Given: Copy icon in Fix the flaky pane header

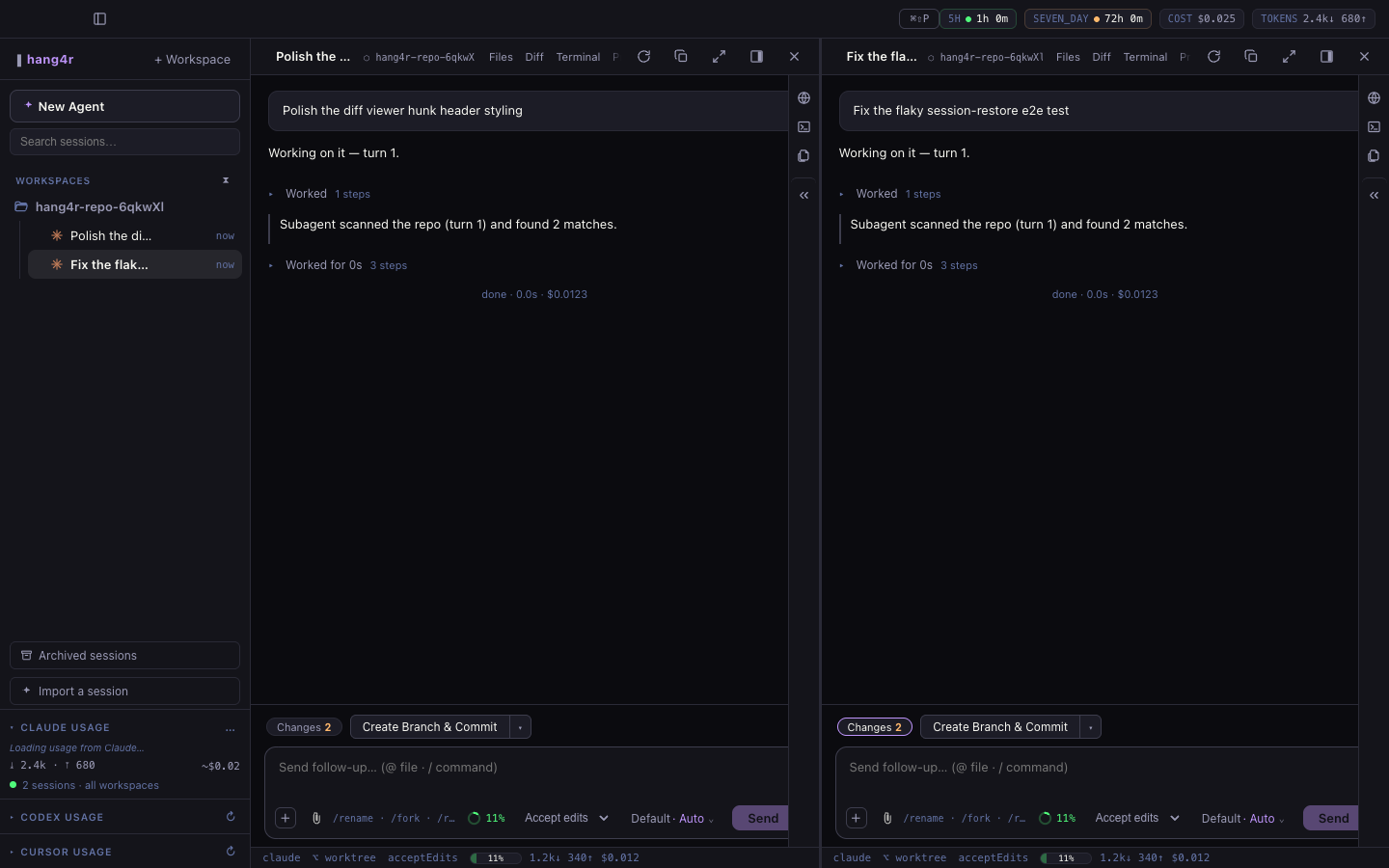Looking at the screenshot, I should pyautogui.click(x=1251, y=56).
